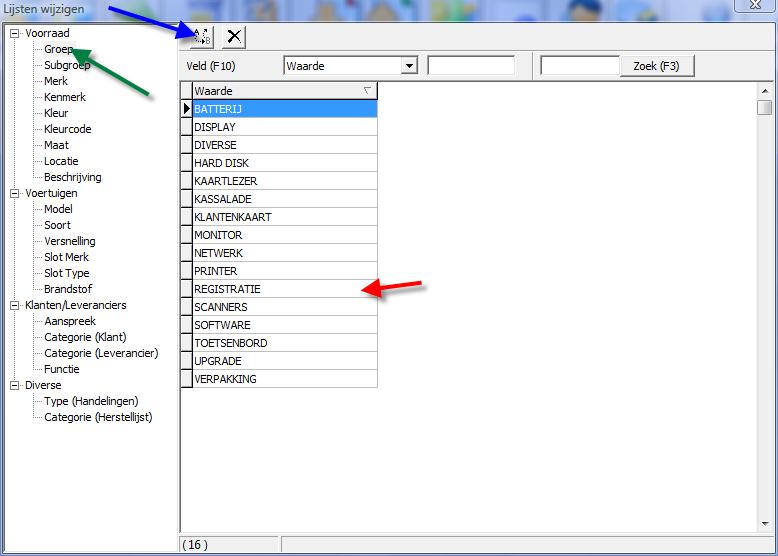Select Beschrijving in the tree

[x=72, y=177]
